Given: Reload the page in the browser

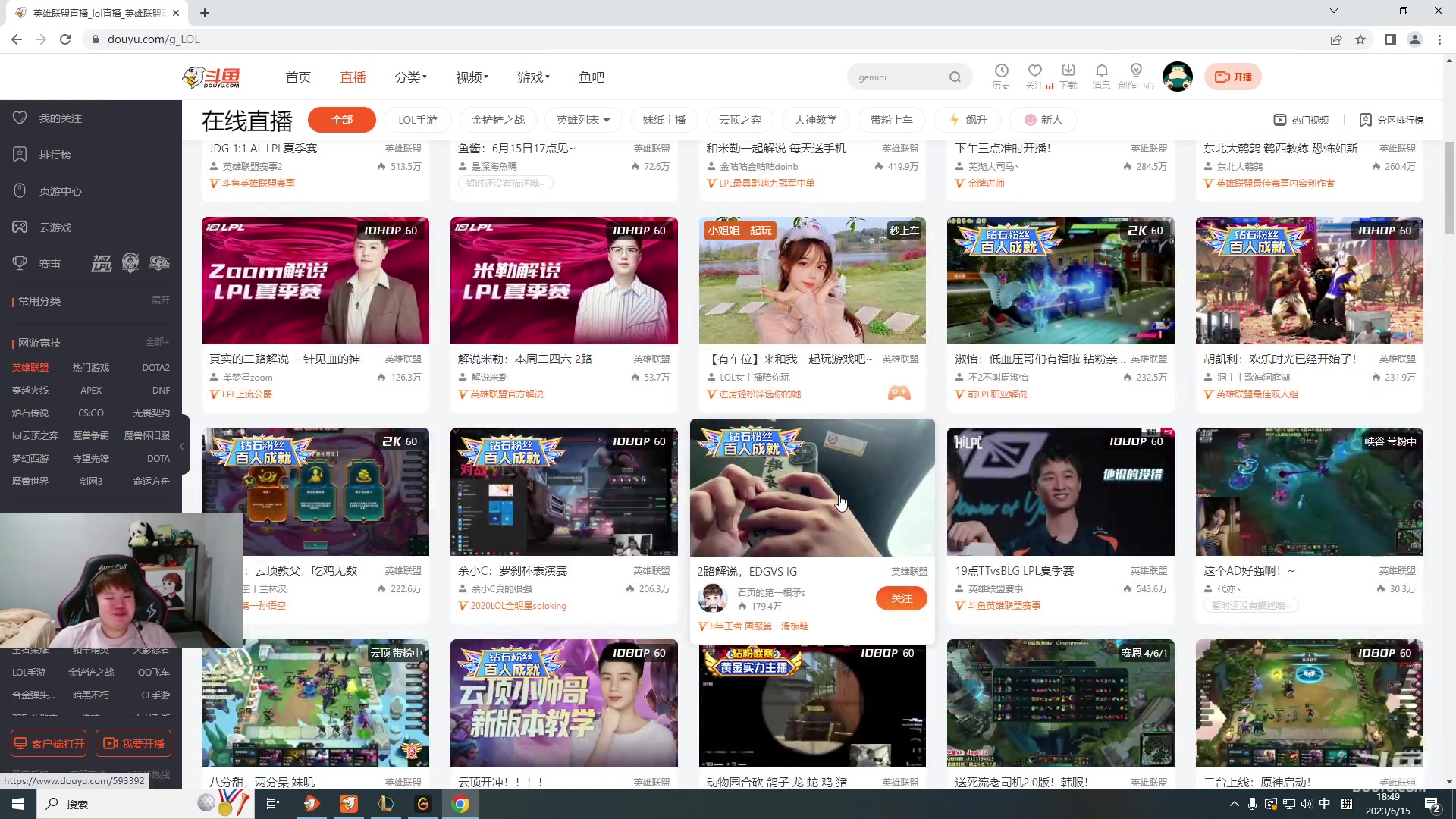Looking at the screenshot, I should pos(65,39).
